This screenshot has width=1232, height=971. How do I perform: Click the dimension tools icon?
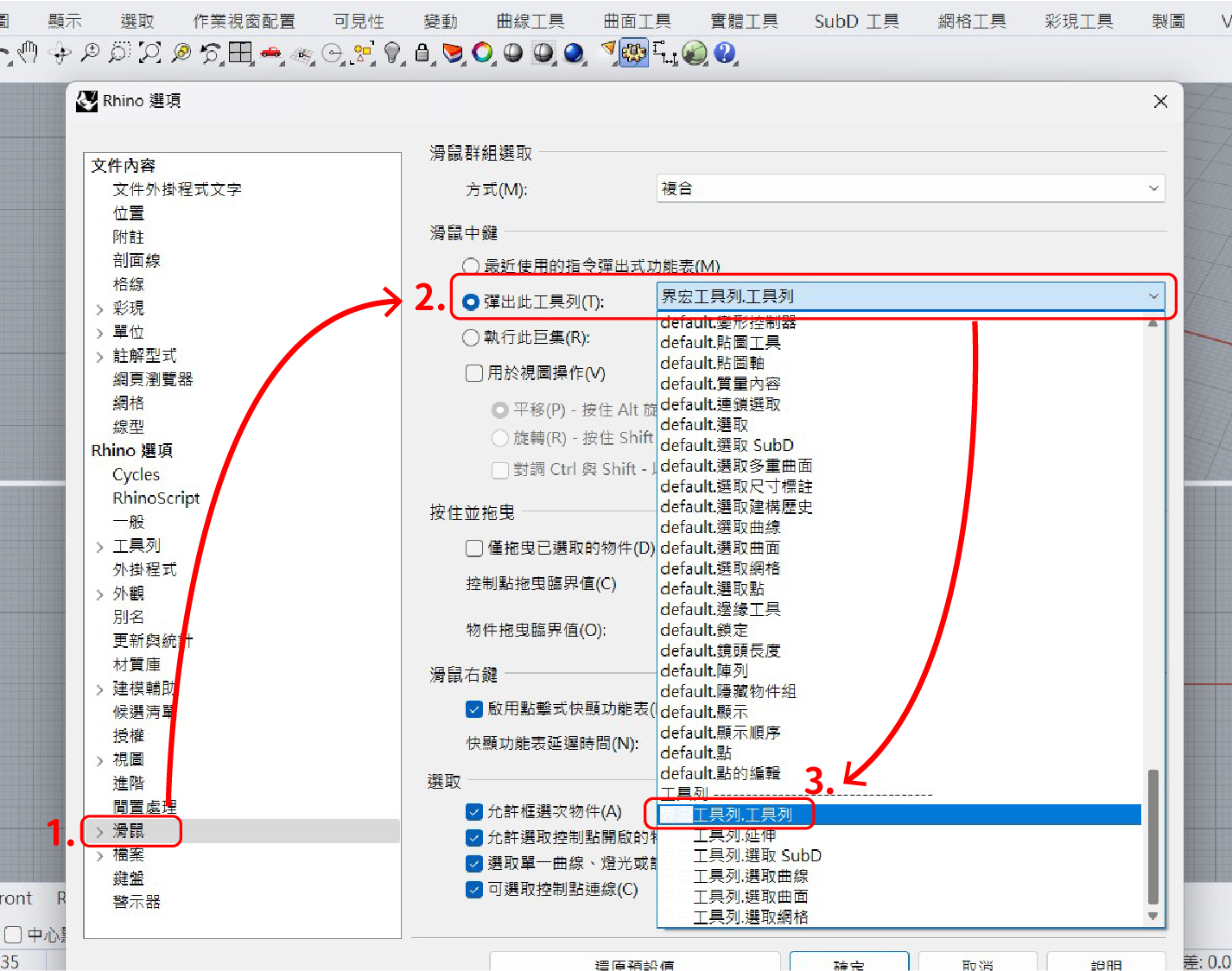tap(664, 54)
